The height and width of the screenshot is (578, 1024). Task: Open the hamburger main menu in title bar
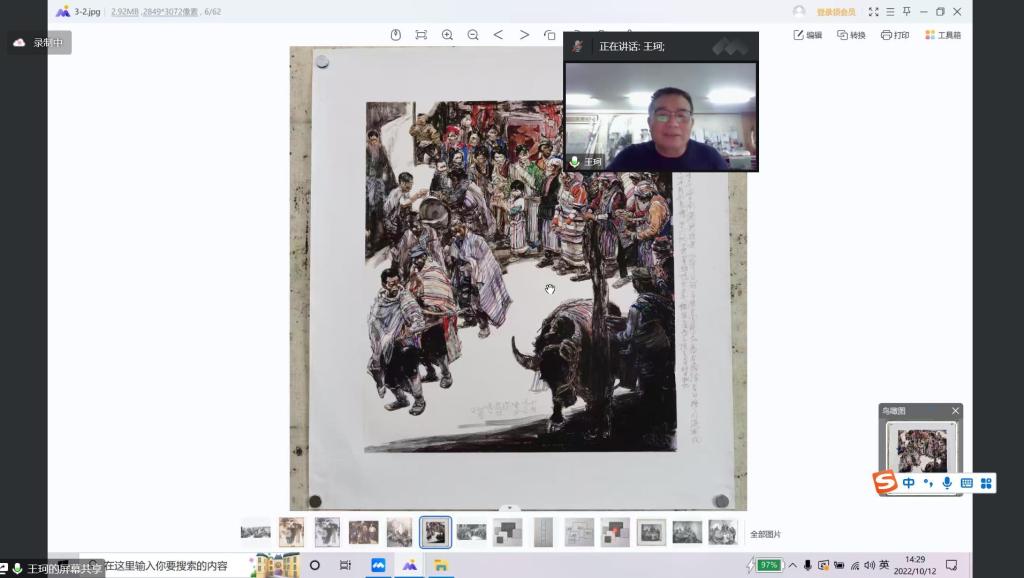click(890, 12)
